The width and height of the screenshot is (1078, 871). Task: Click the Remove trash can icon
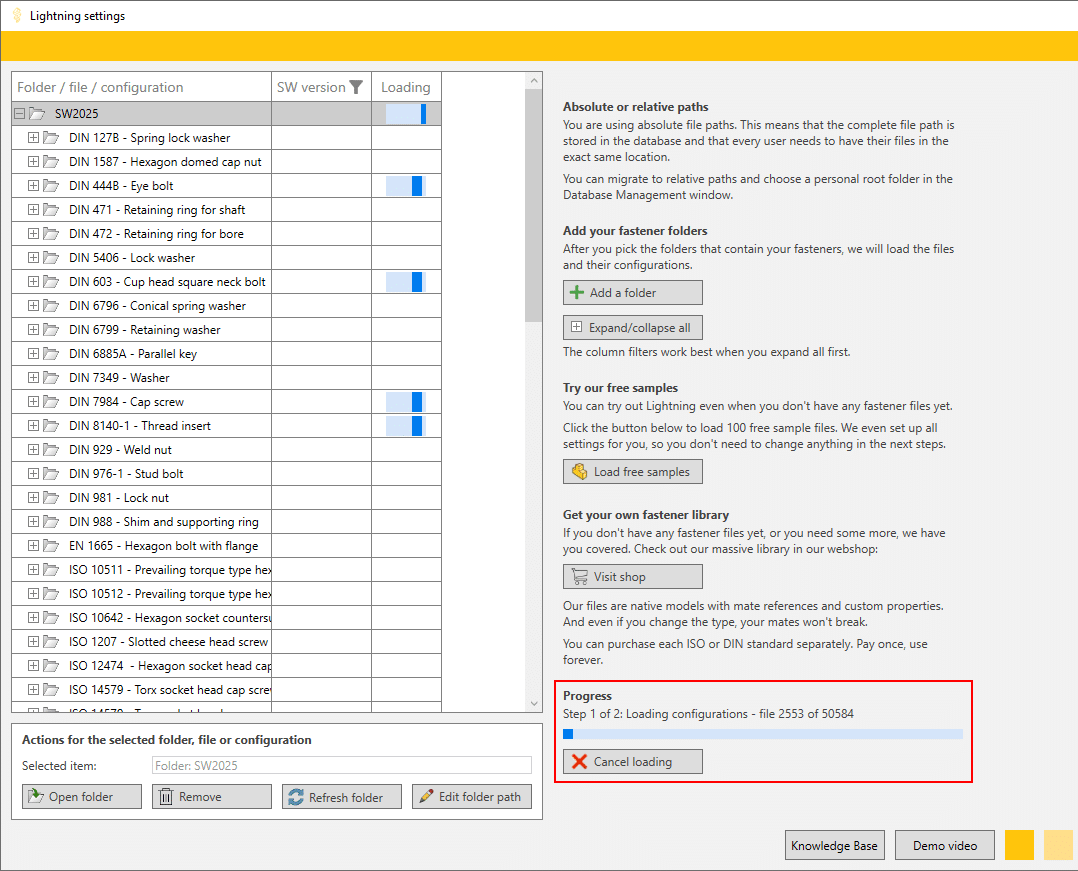[x=166, y=797]
